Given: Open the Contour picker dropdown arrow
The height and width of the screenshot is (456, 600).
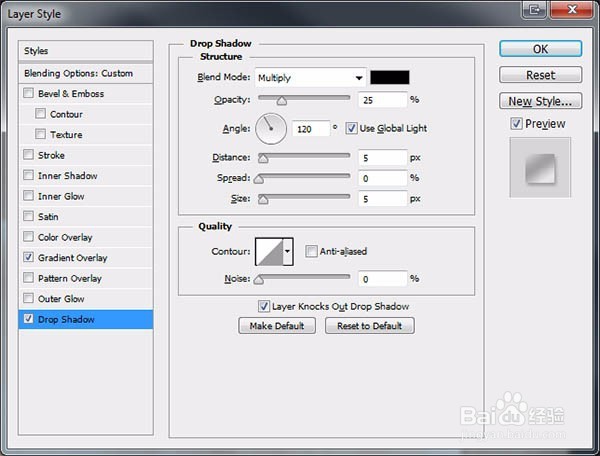Looking at the screenshot, I should pyautogui.click(x=288, y=251).
